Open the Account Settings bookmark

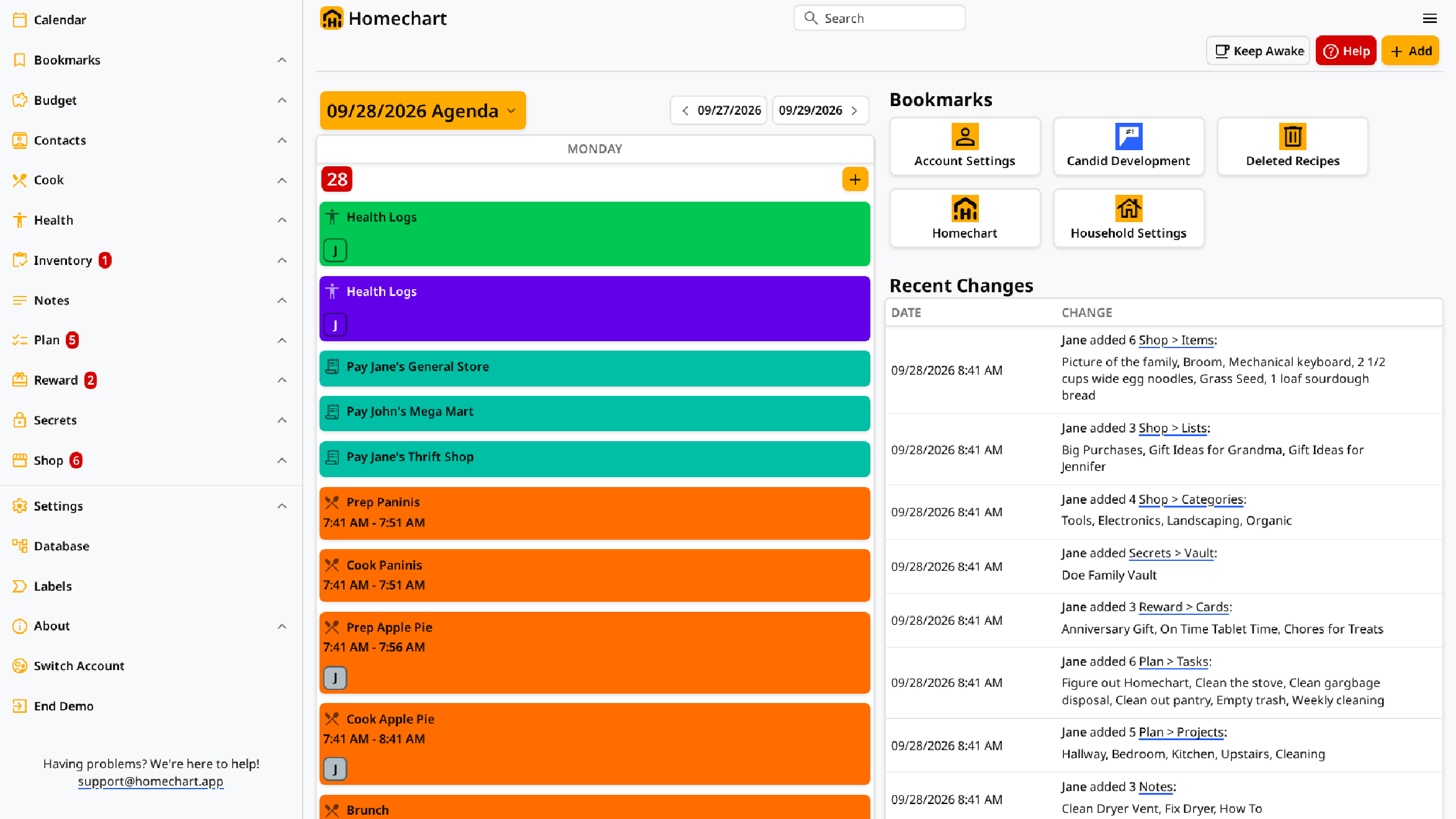(965, 146)
